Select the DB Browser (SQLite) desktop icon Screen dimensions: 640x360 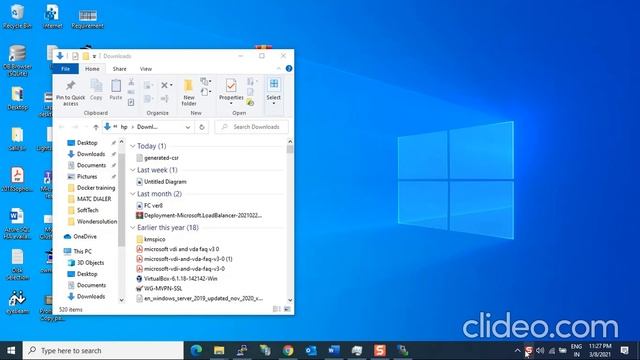click(x=17, y=60)
